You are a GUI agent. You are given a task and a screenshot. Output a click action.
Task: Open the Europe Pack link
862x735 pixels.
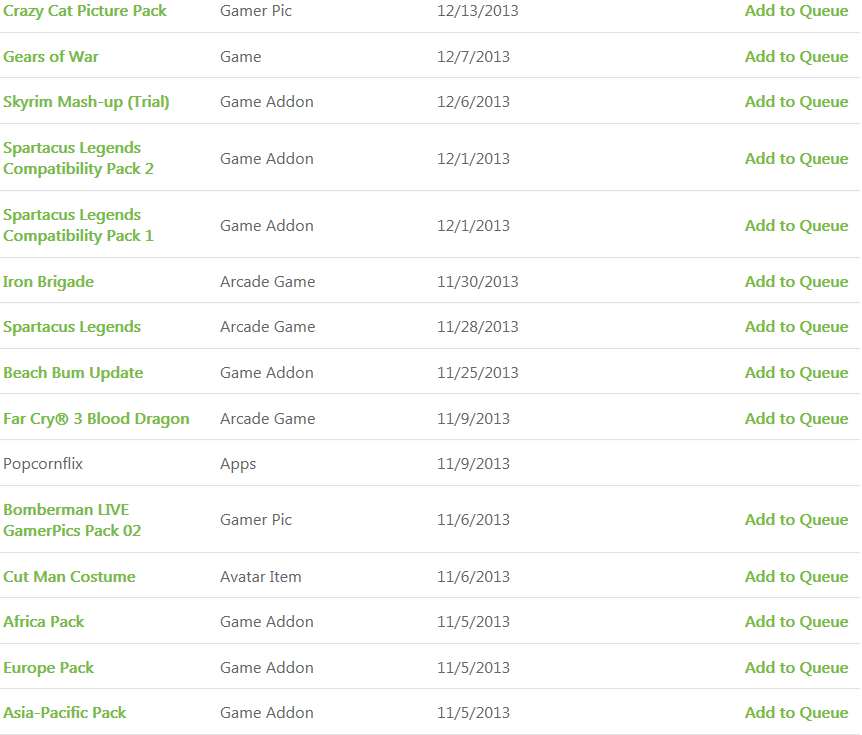48,668
